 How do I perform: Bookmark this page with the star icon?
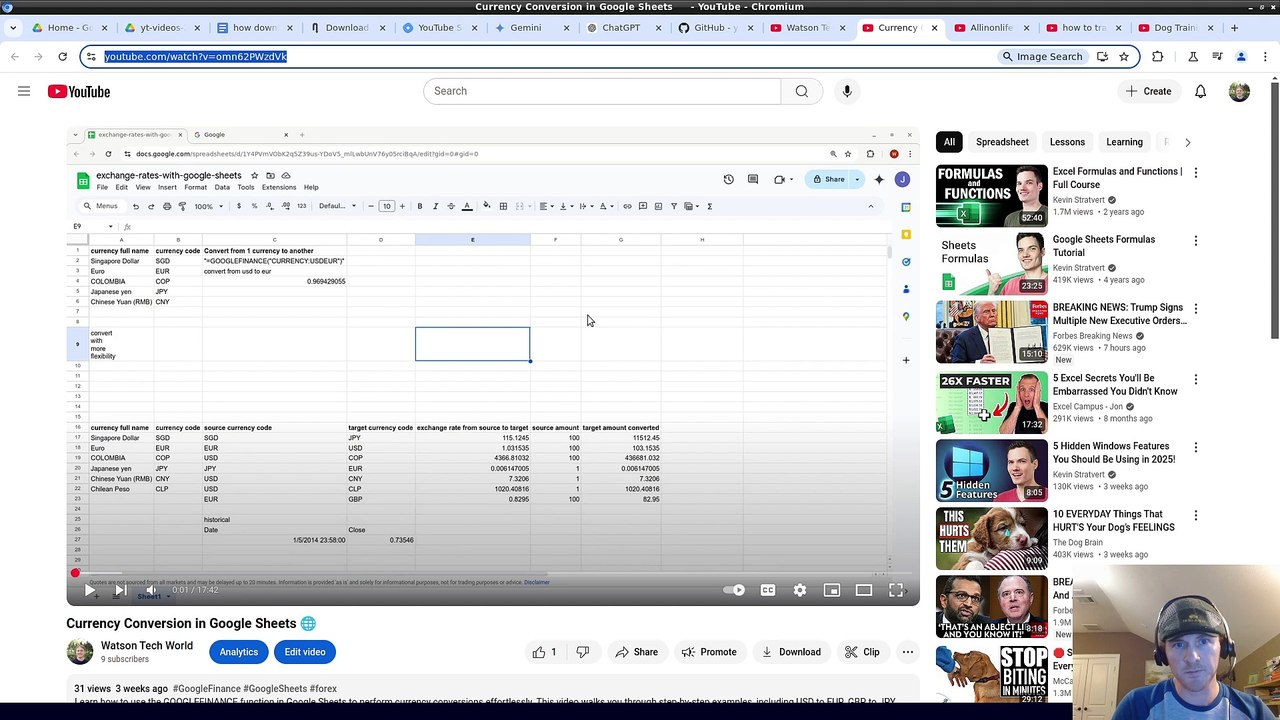click(x=1124, y=57)
